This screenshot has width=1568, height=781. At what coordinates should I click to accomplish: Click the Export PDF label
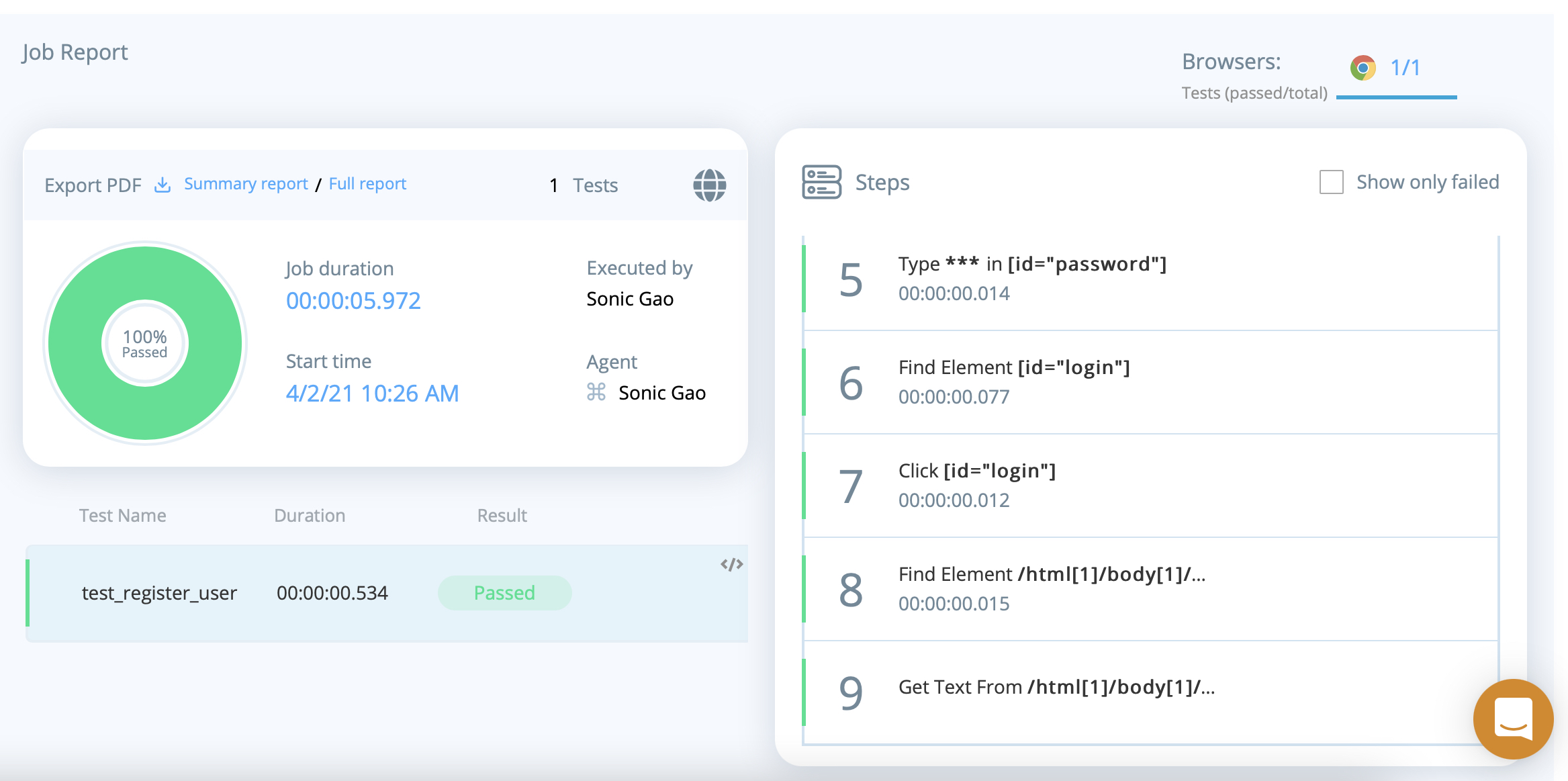93,185
